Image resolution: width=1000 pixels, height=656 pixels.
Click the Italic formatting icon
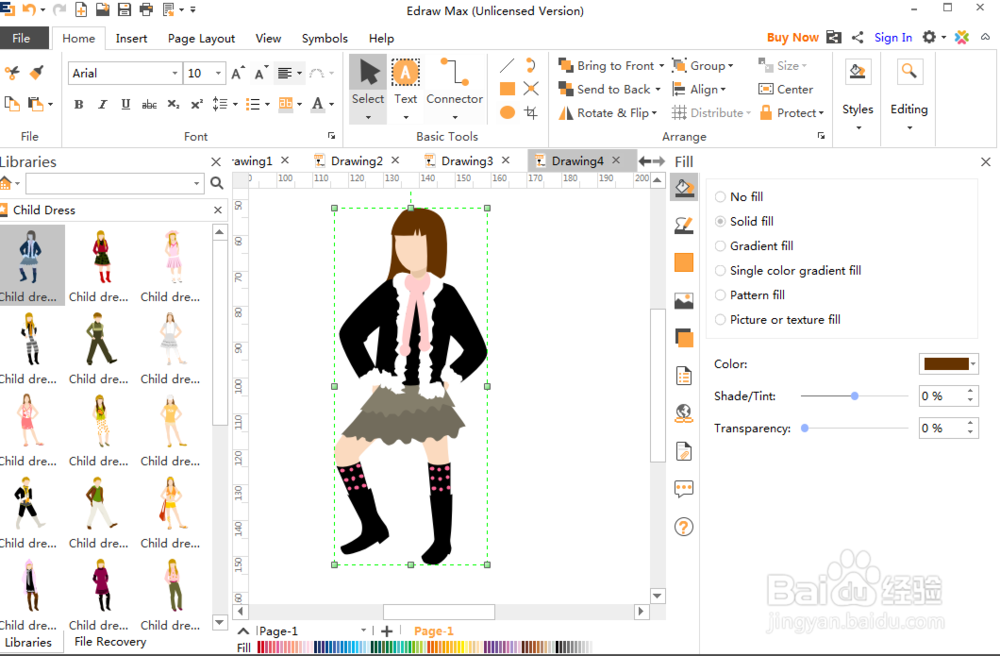[x=102, y=104]
